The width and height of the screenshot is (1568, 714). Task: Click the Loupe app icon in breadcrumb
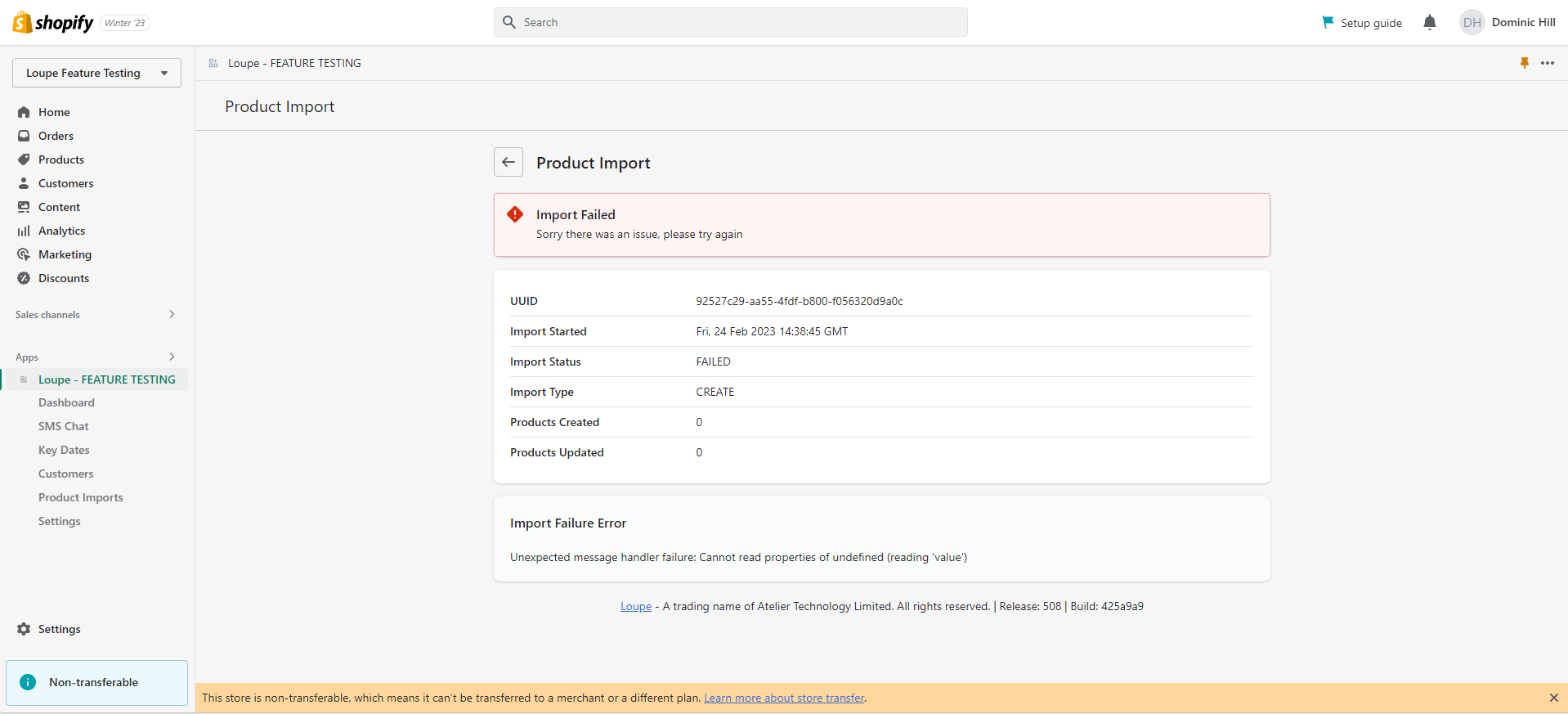click(213, 63)
